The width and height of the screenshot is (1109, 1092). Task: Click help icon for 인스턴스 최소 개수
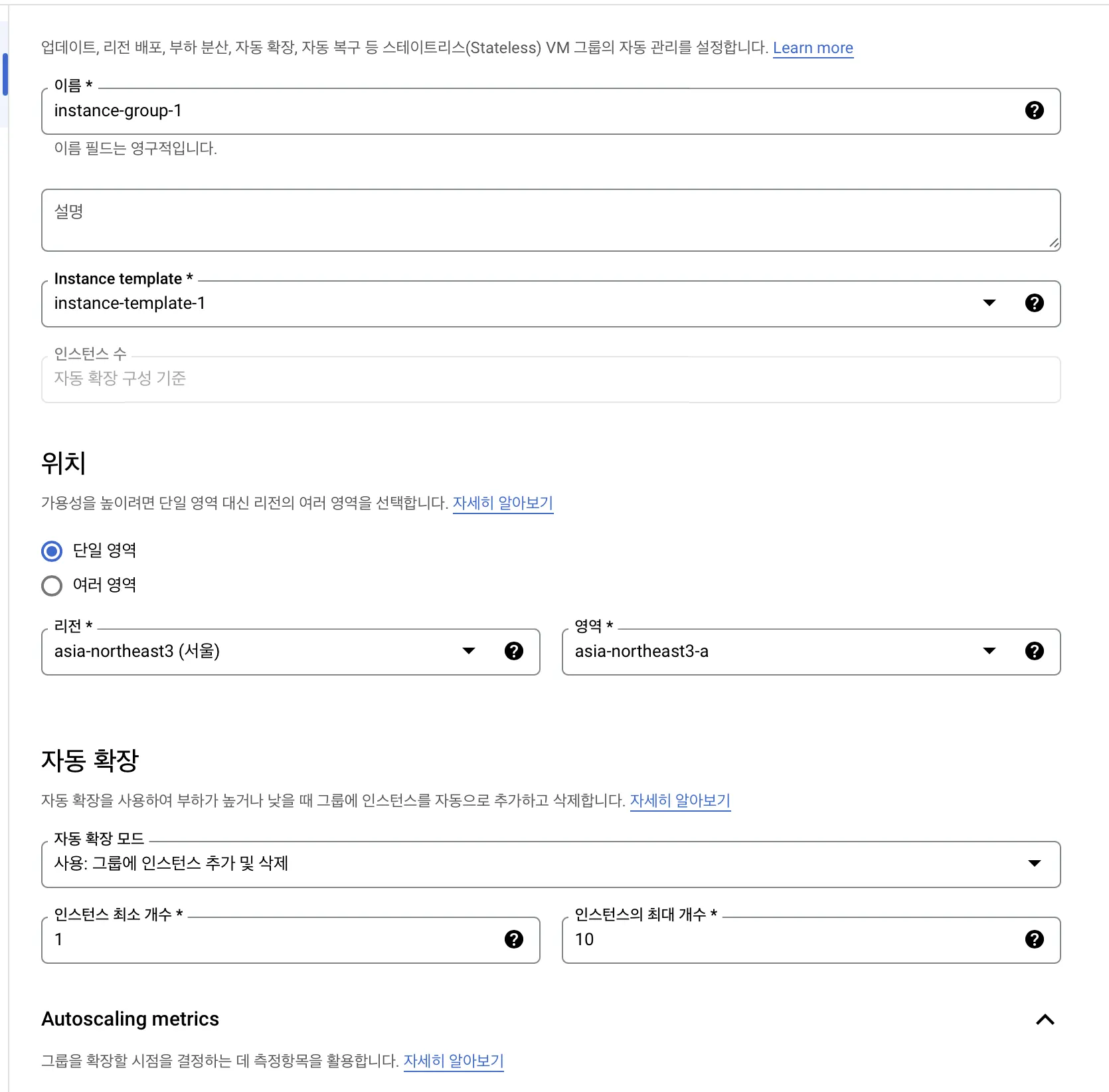[513, 939]
